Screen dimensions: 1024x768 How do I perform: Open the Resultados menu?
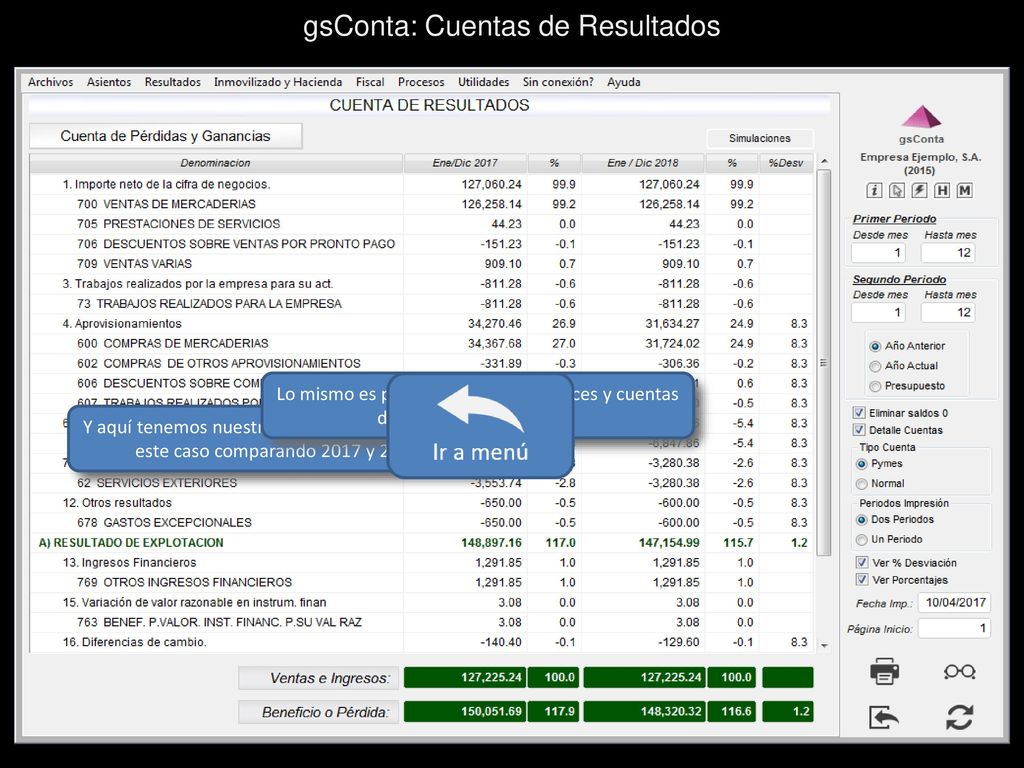point(172,82)
